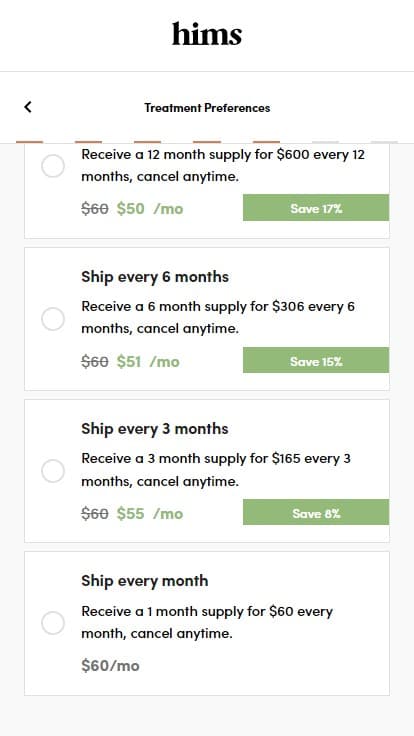Click the Treatment Preferences page title
The height and width of the screenshot is (736, 414).
[207, 107]
